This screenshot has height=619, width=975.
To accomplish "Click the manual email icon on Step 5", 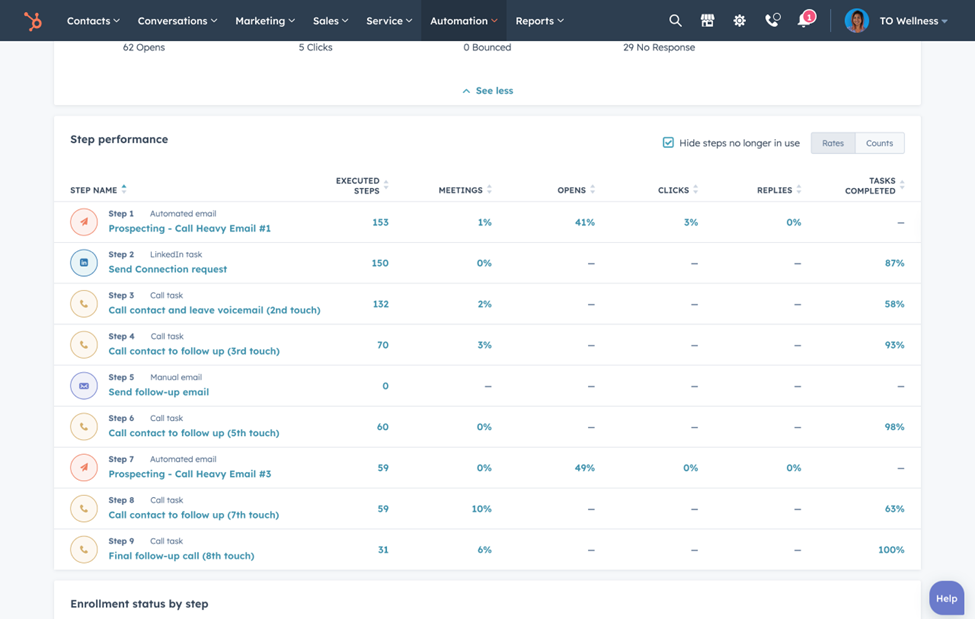I will (84, 385).
